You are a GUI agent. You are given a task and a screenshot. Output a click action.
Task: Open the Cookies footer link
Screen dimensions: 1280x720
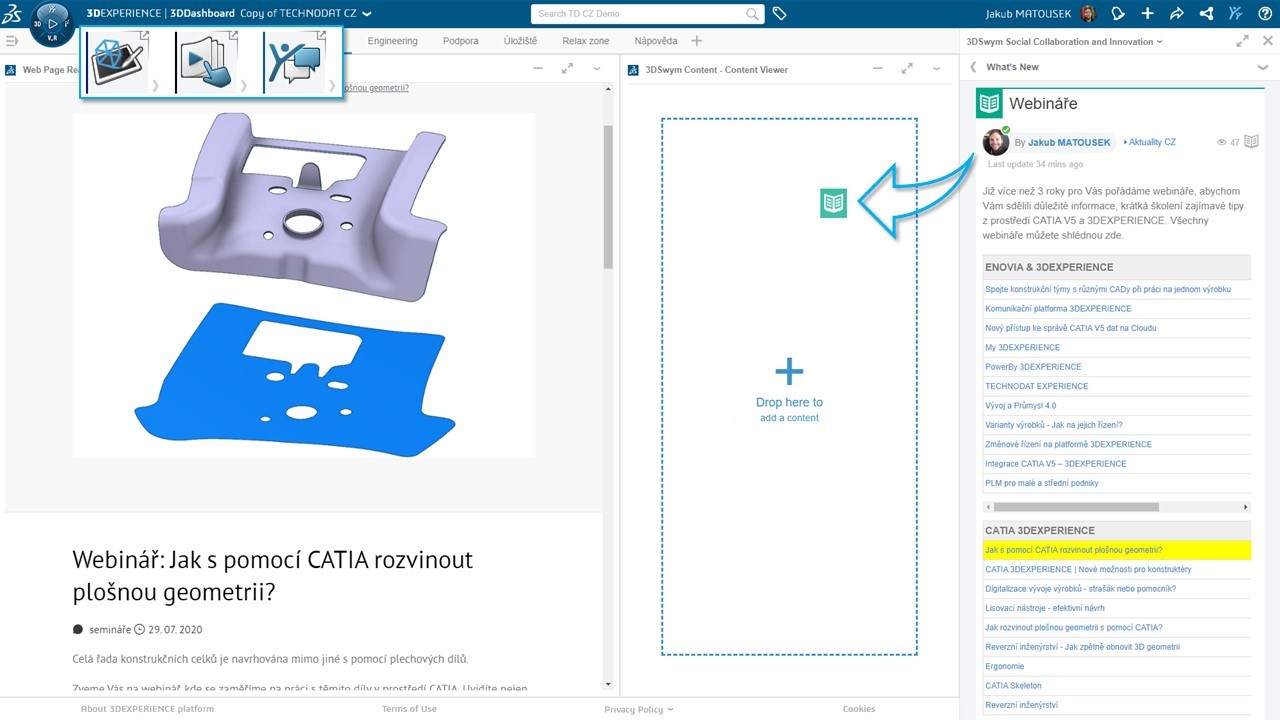(859, 709)
